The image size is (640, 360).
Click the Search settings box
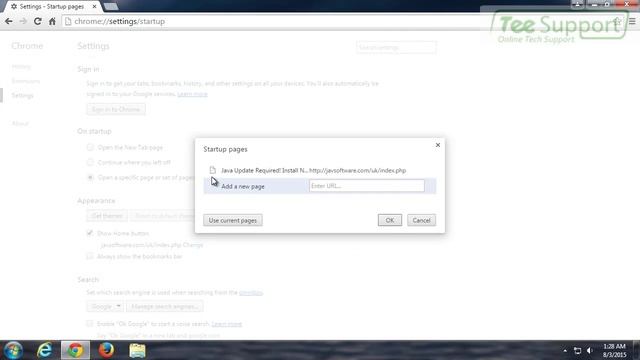coord(396,47)
